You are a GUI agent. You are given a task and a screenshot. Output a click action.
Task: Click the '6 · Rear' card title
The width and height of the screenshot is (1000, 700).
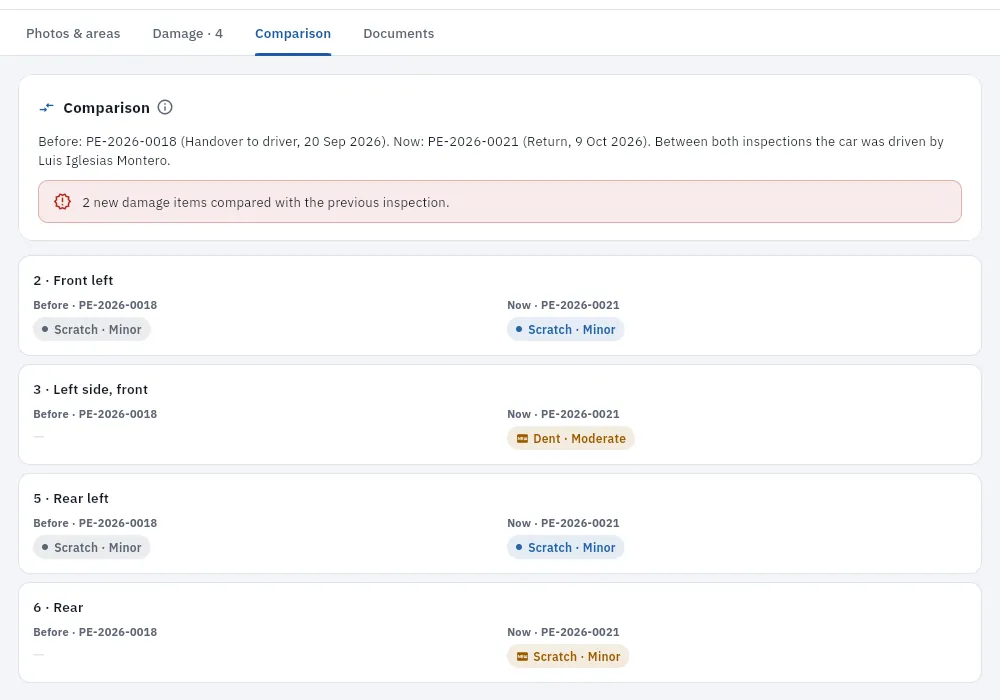click(x=59, y=608)
